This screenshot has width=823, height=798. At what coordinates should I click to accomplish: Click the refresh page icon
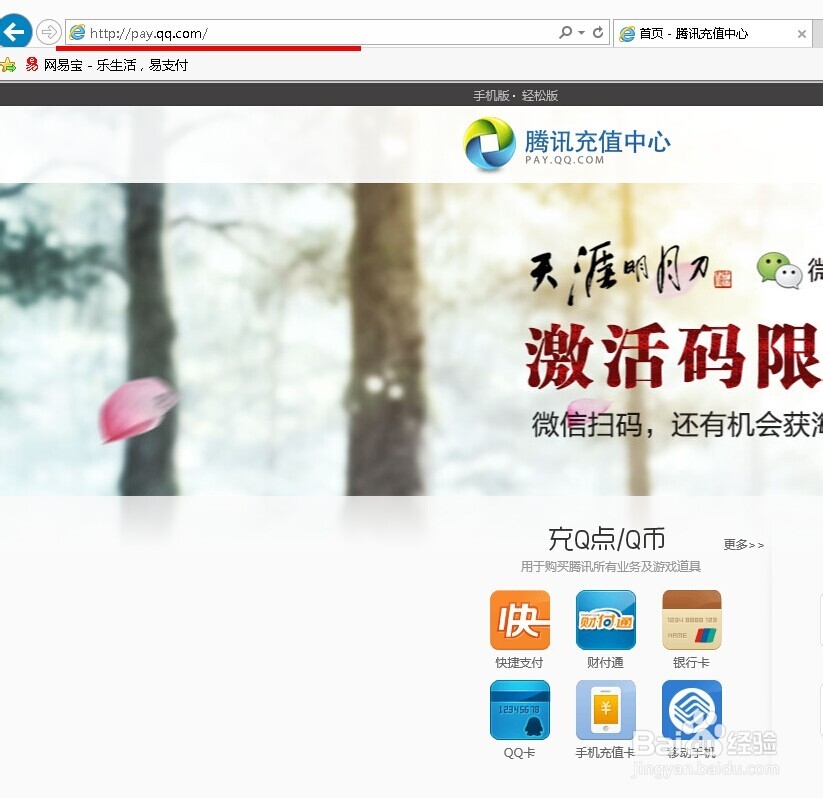click(598, 33)
